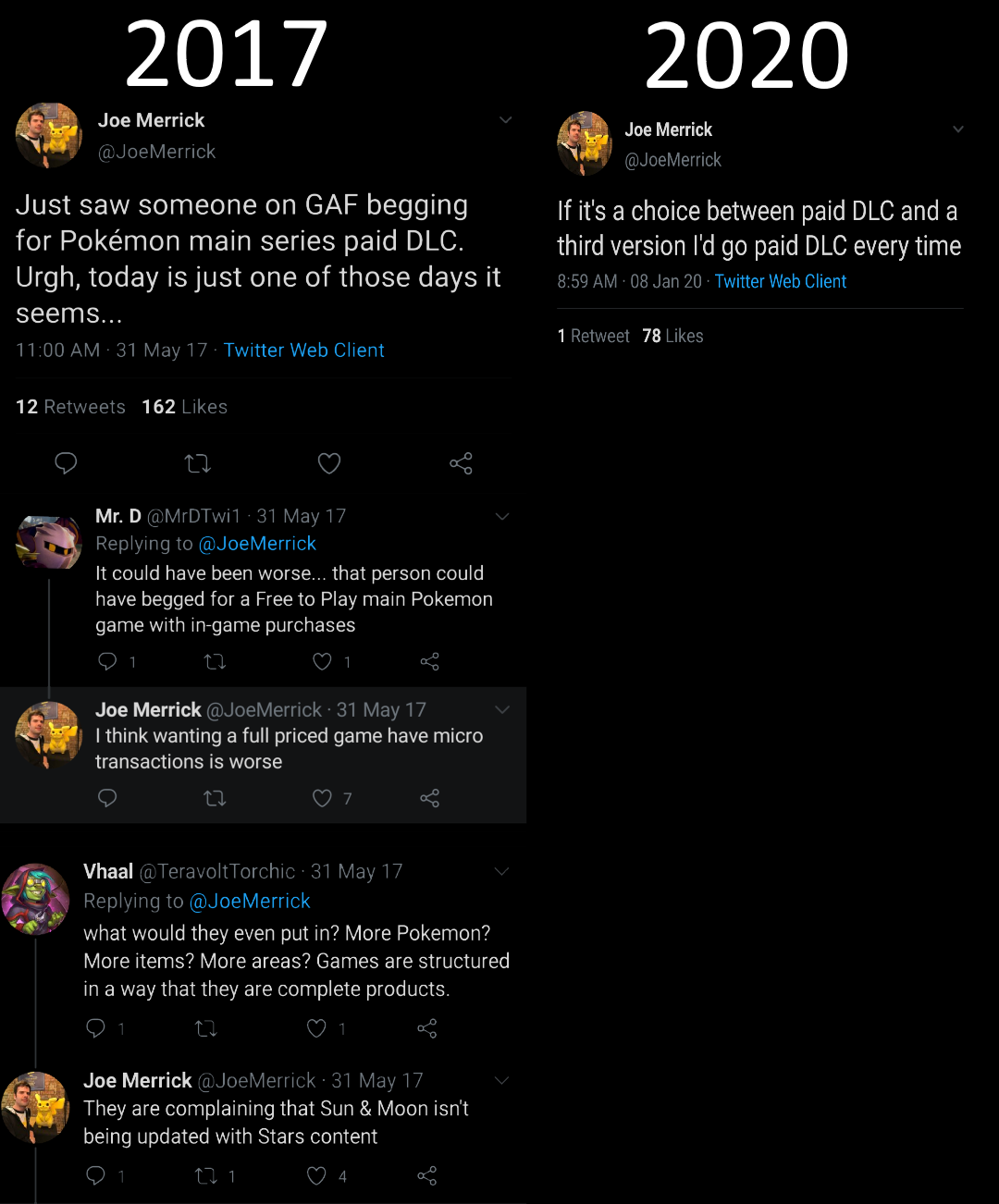The height and width of the screenshot is (1204, 999).
Task: Retweet Mr. D's free to play reply
Action: [x=215, y=661]
